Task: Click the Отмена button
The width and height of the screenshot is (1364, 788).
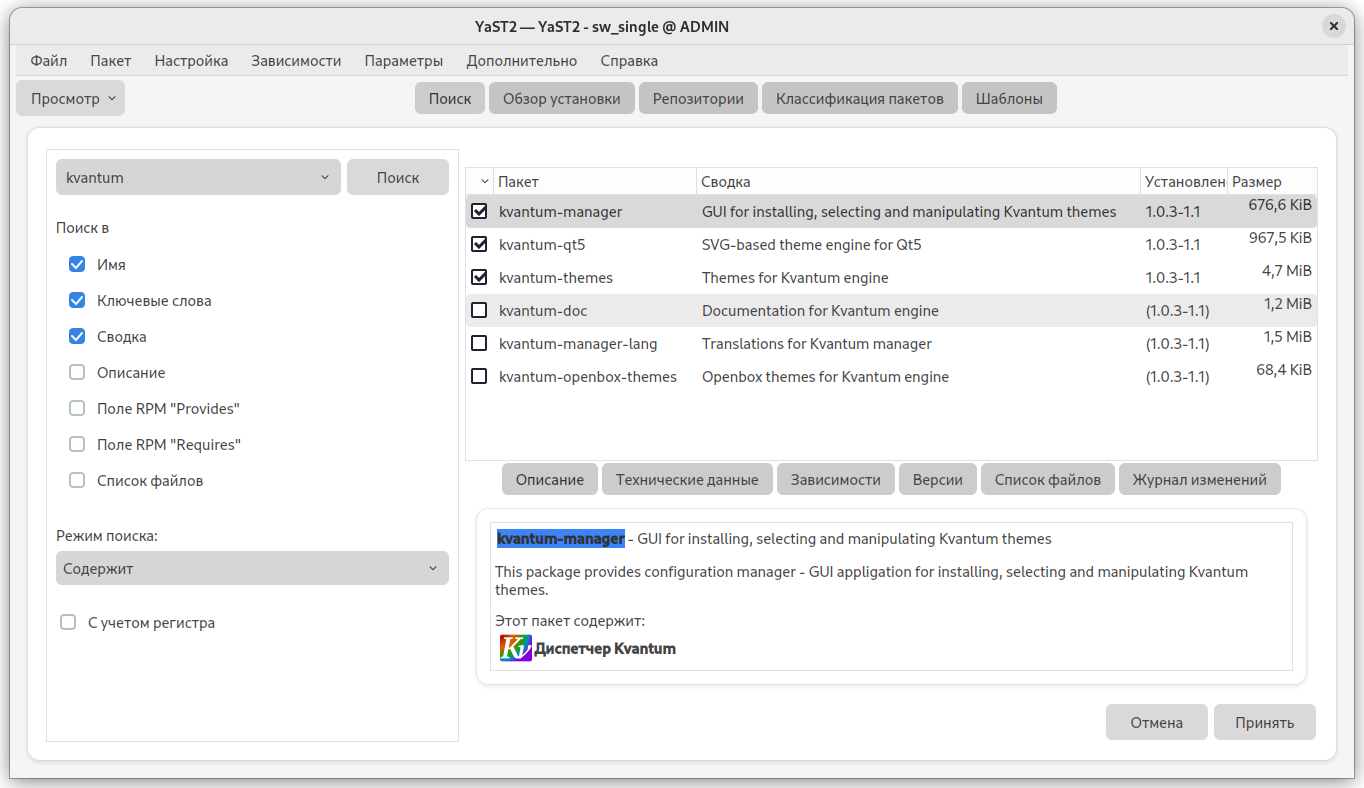Action: 1157,722
